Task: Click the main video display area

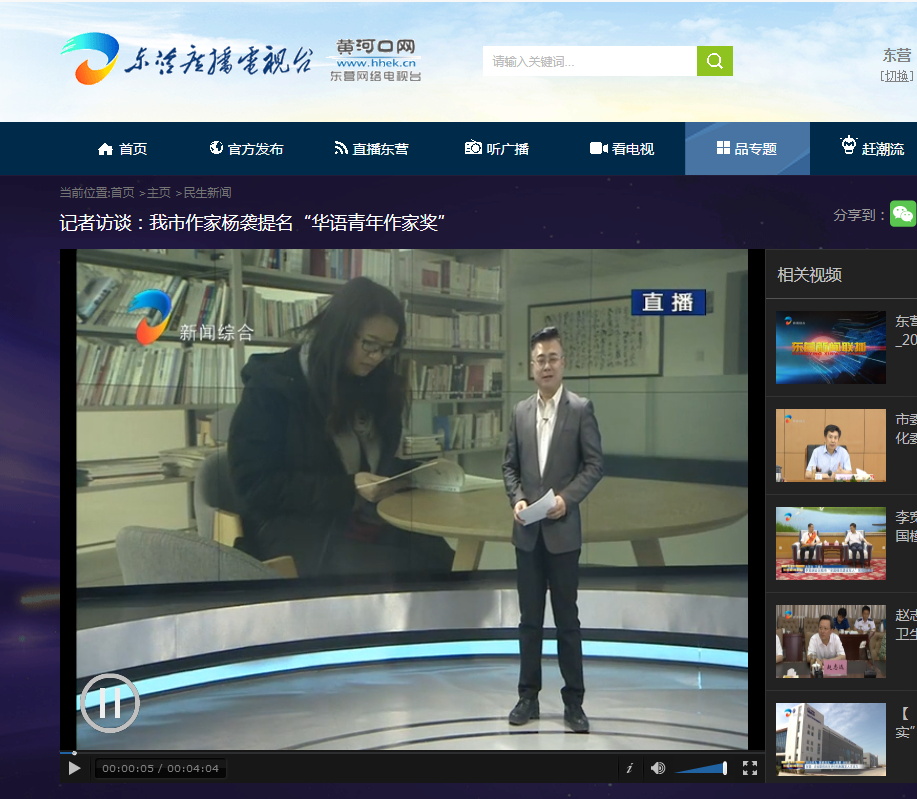Action: pos(412,500)
